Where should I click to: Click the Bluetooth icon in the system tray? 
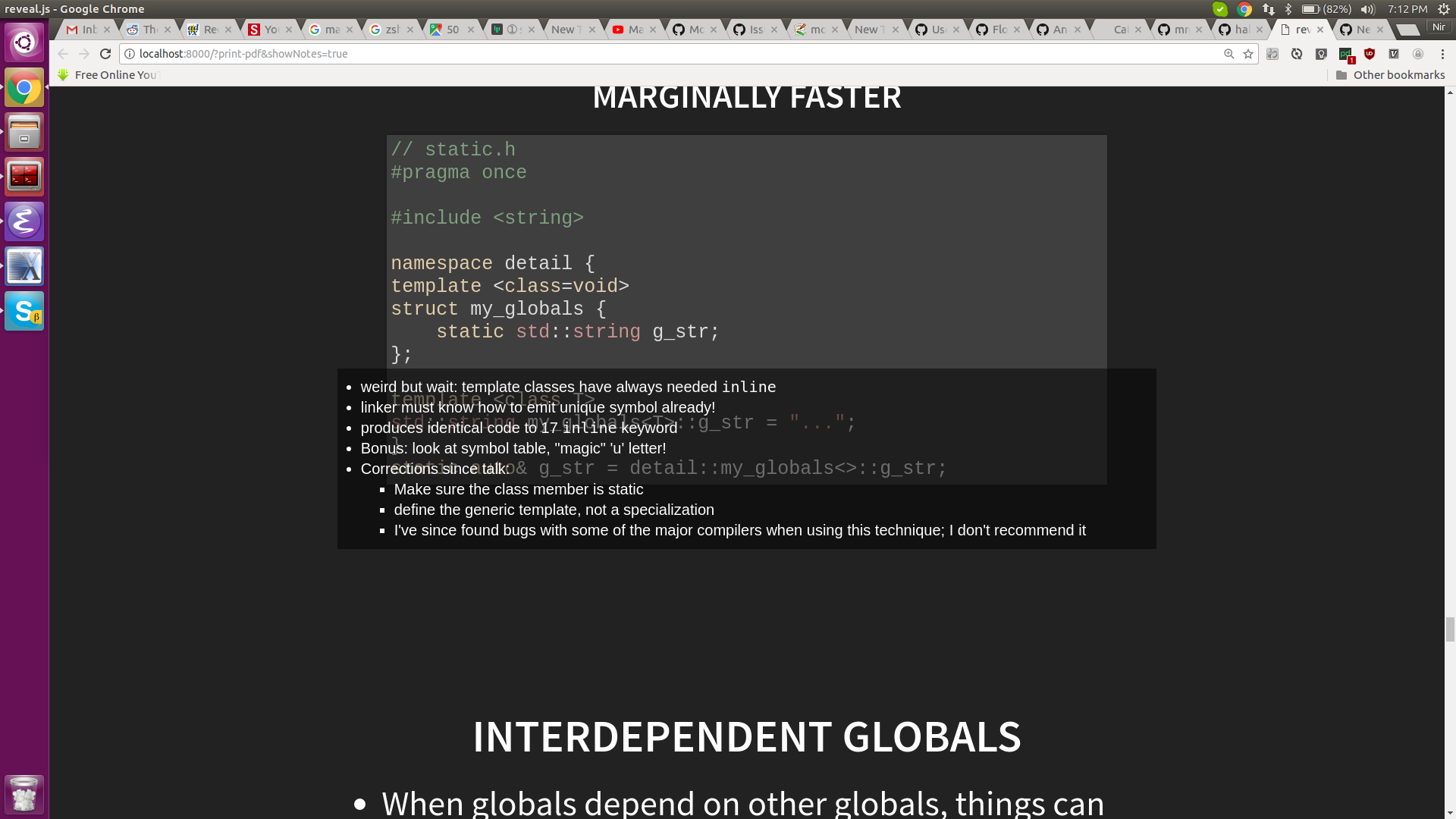[x=1288, y=9]
